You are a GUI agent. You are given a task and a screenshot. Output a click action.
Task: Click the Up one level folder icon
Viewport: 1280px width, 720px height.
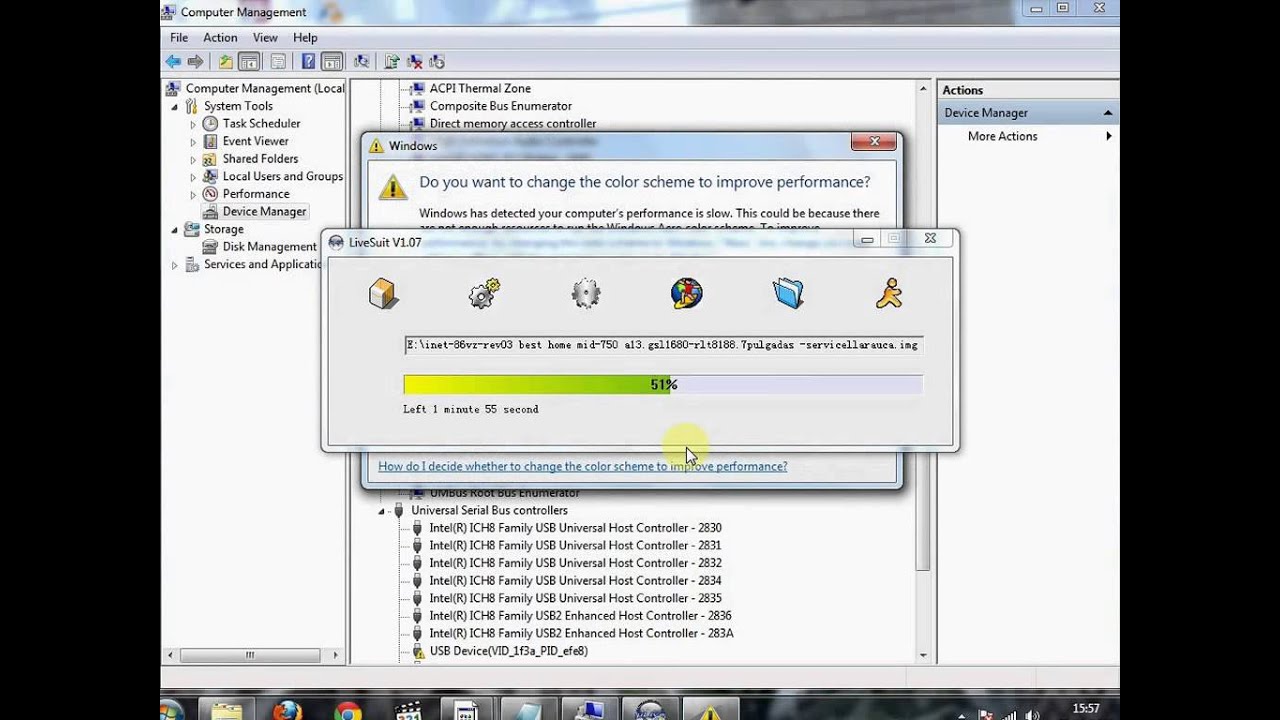[x=226, y=62]
